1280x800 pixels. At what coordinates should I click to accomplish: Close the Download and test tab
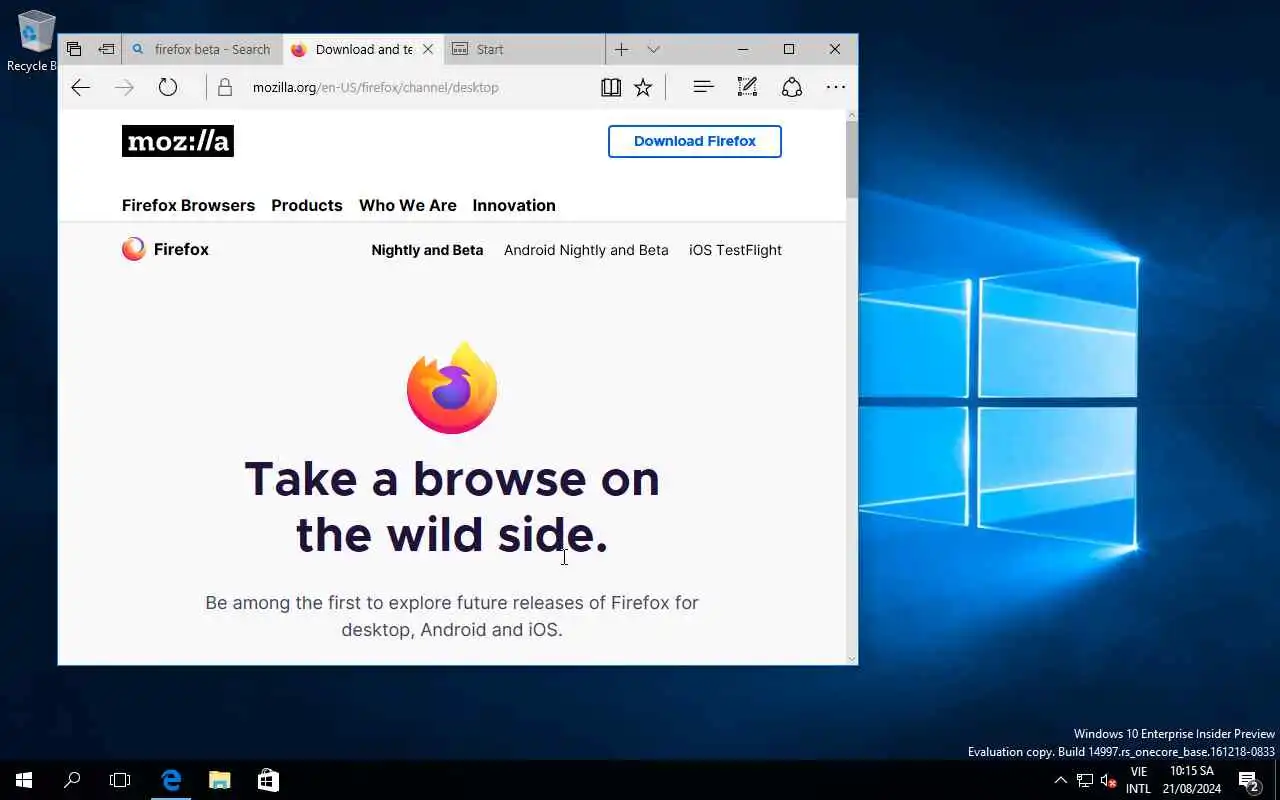coord(428,49)
